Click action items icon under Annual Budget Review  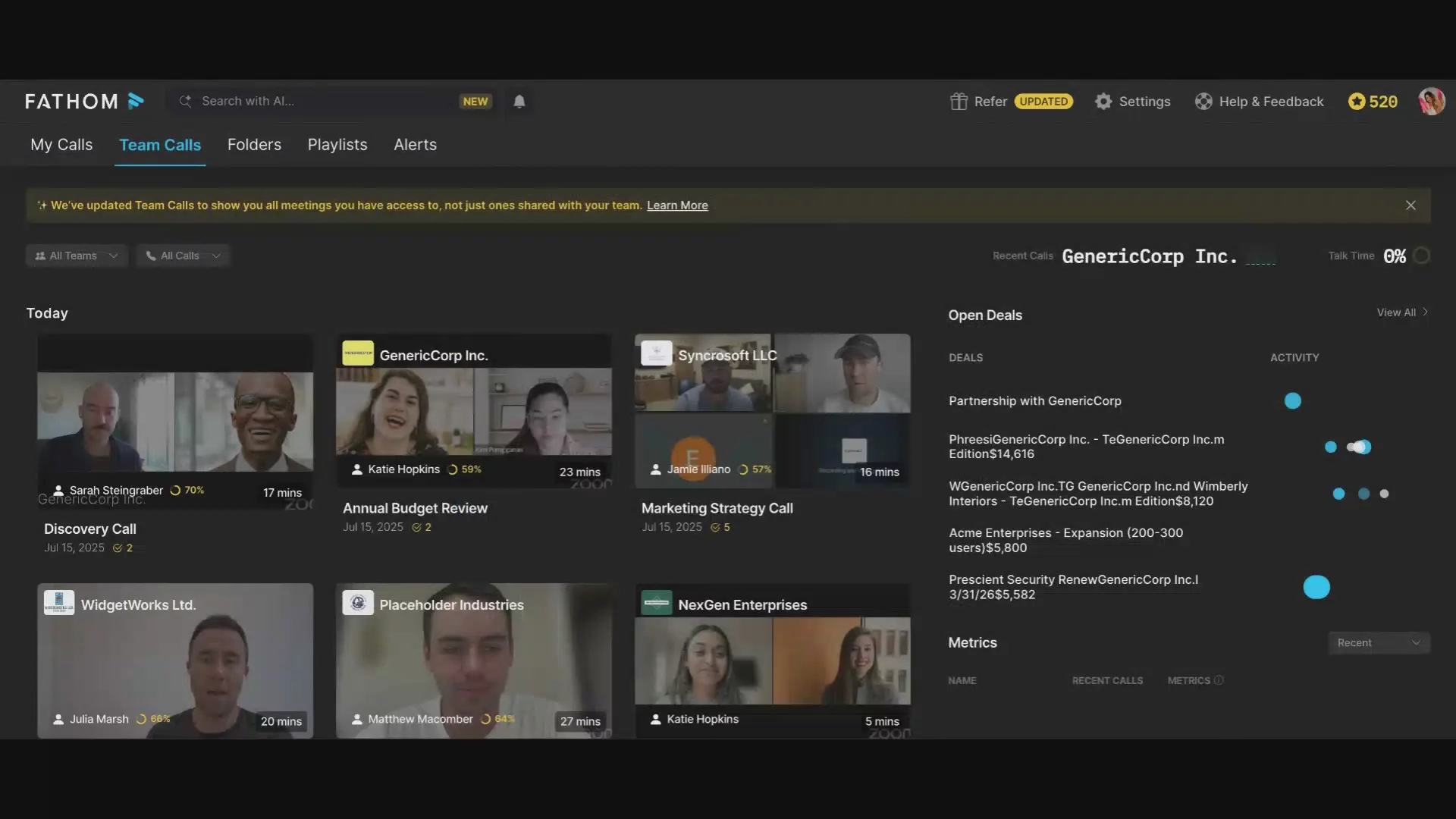(x=416, y=528)
